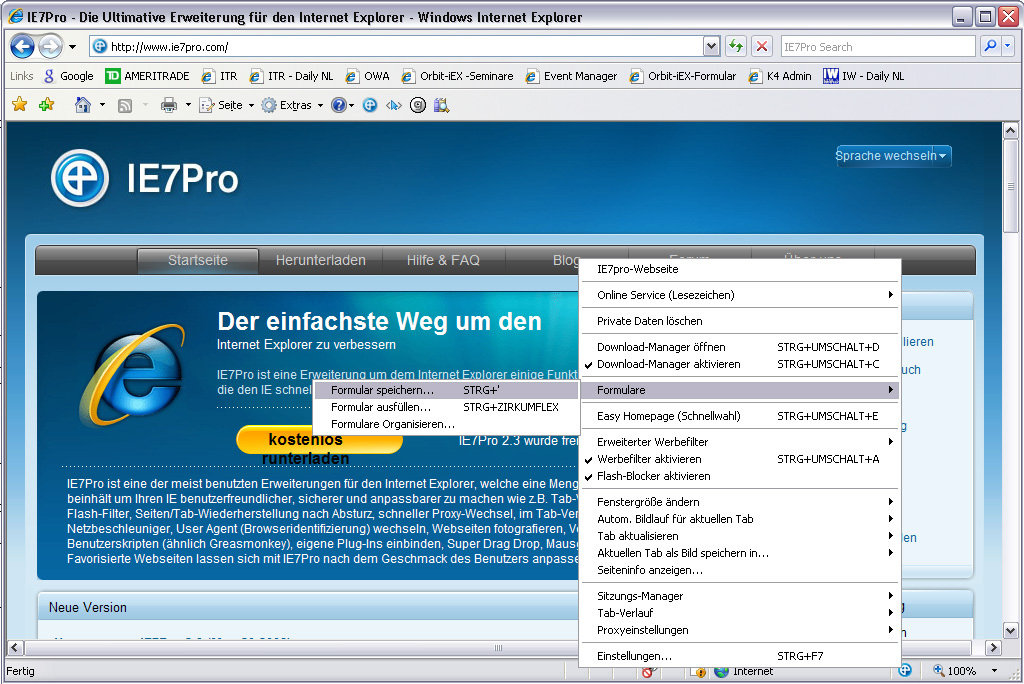Click the Internet Explorer logo image

pyautogui.click(x=133, y=374)
